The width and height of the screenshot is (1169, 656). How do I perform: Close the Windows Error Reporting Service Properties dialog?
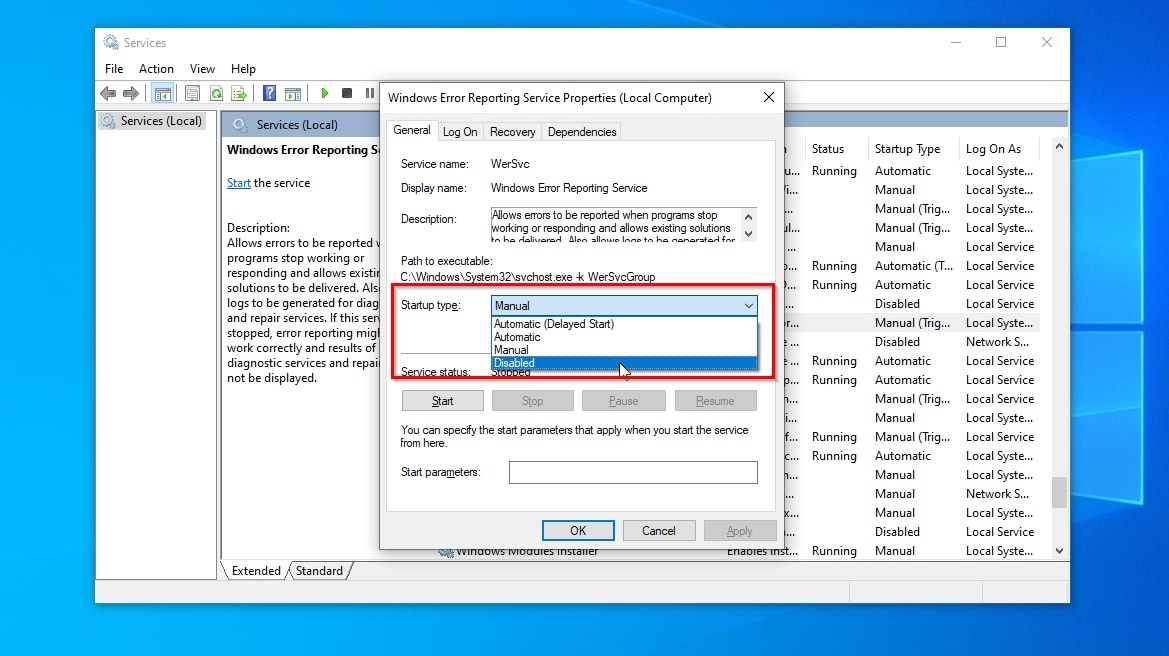click(769, 98)
